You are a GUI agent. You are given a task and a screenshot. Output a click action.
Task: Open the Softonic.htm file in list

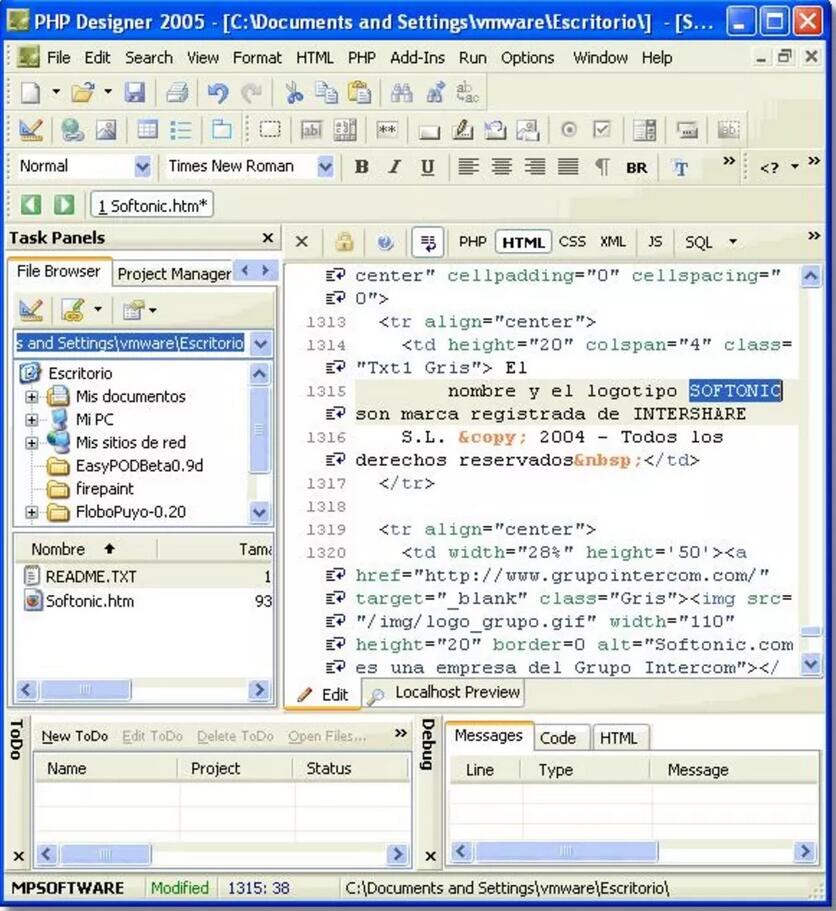coord(89,601)
